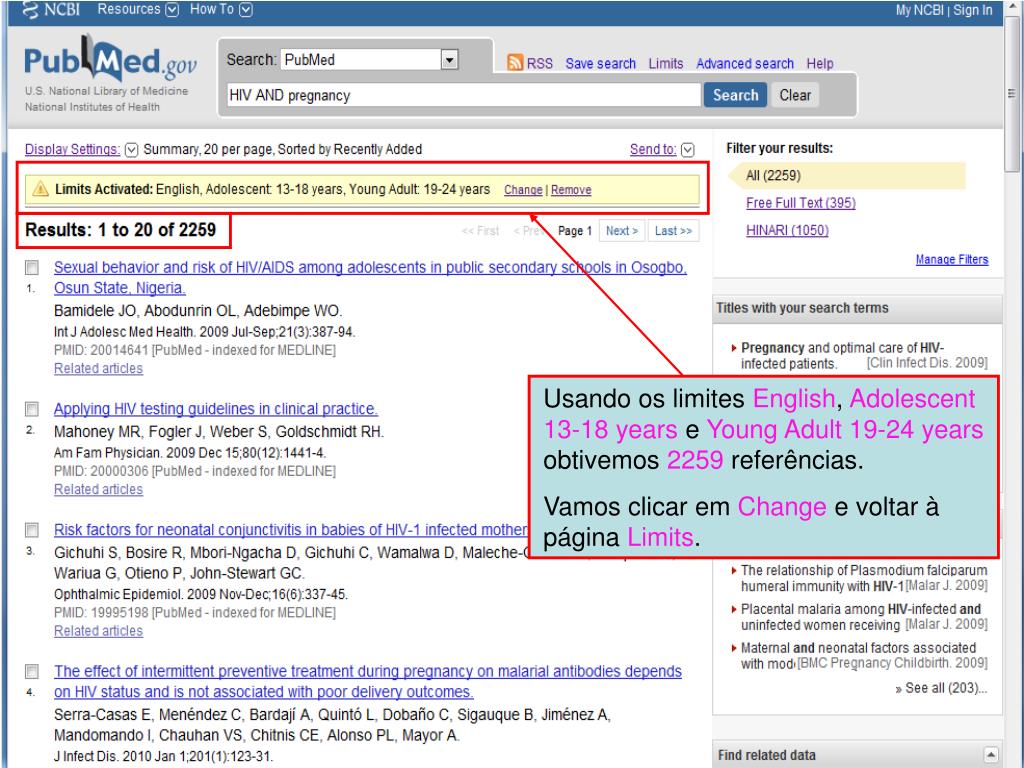Viewport: 1024px width, 768px height.
Task: Open Maternal and neonatal factors title
Action: coord(859,655)
